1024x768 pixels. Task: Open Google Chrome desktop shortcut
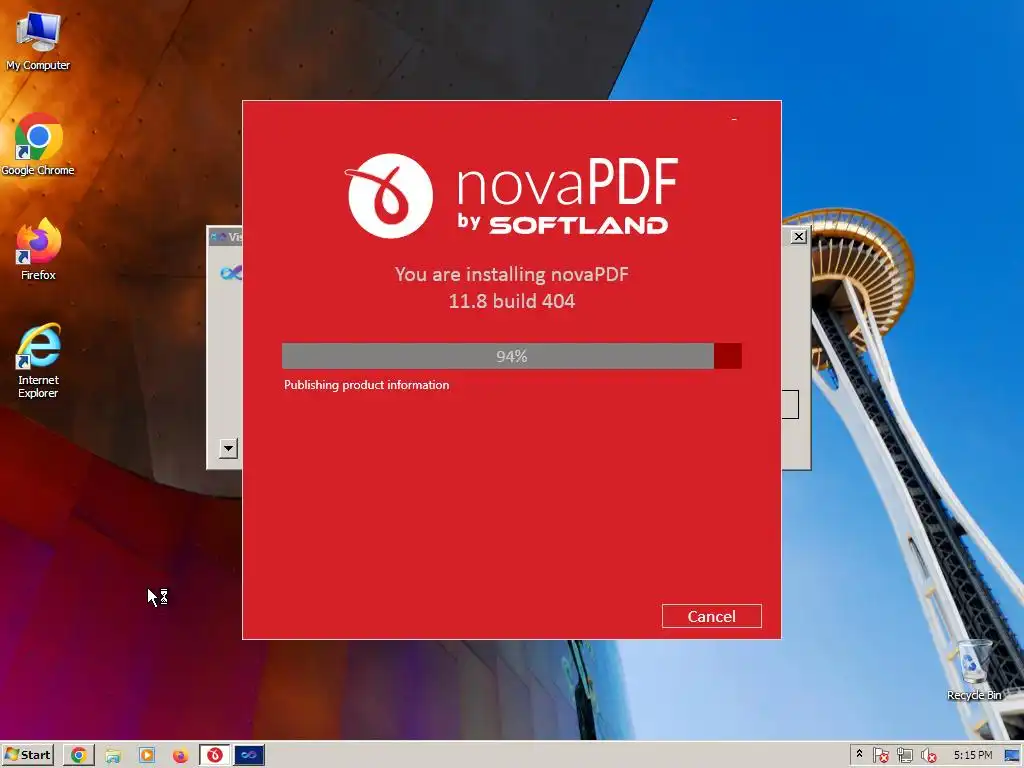[x=38, y=145]
